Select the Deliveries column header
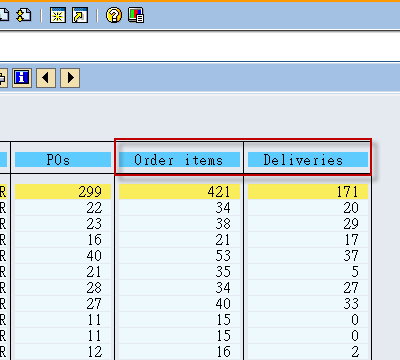 pos(308,160)
